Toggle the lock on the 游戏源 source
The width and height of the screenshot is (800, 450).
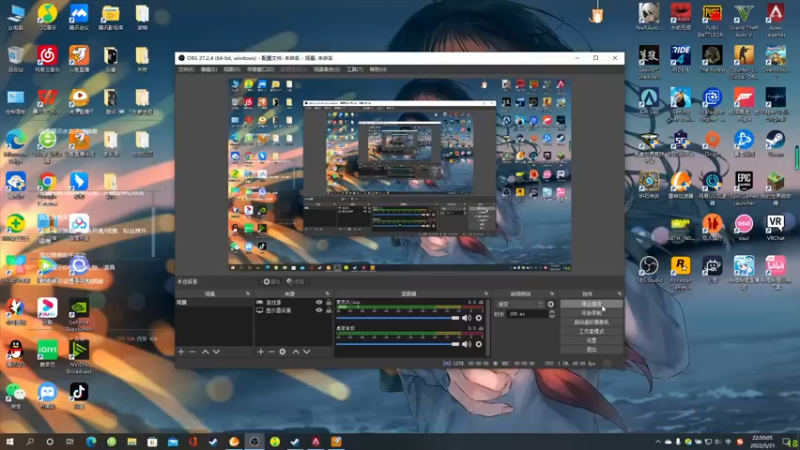pyautogui.click(x=329, y=303)
